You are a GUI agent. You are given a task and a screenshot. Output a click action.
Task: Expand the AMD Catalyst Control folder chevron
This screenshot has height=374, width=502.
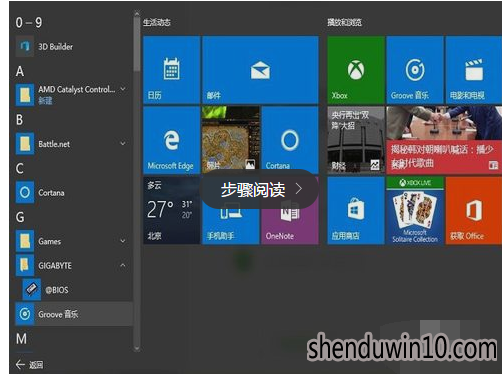coord(123,89)
